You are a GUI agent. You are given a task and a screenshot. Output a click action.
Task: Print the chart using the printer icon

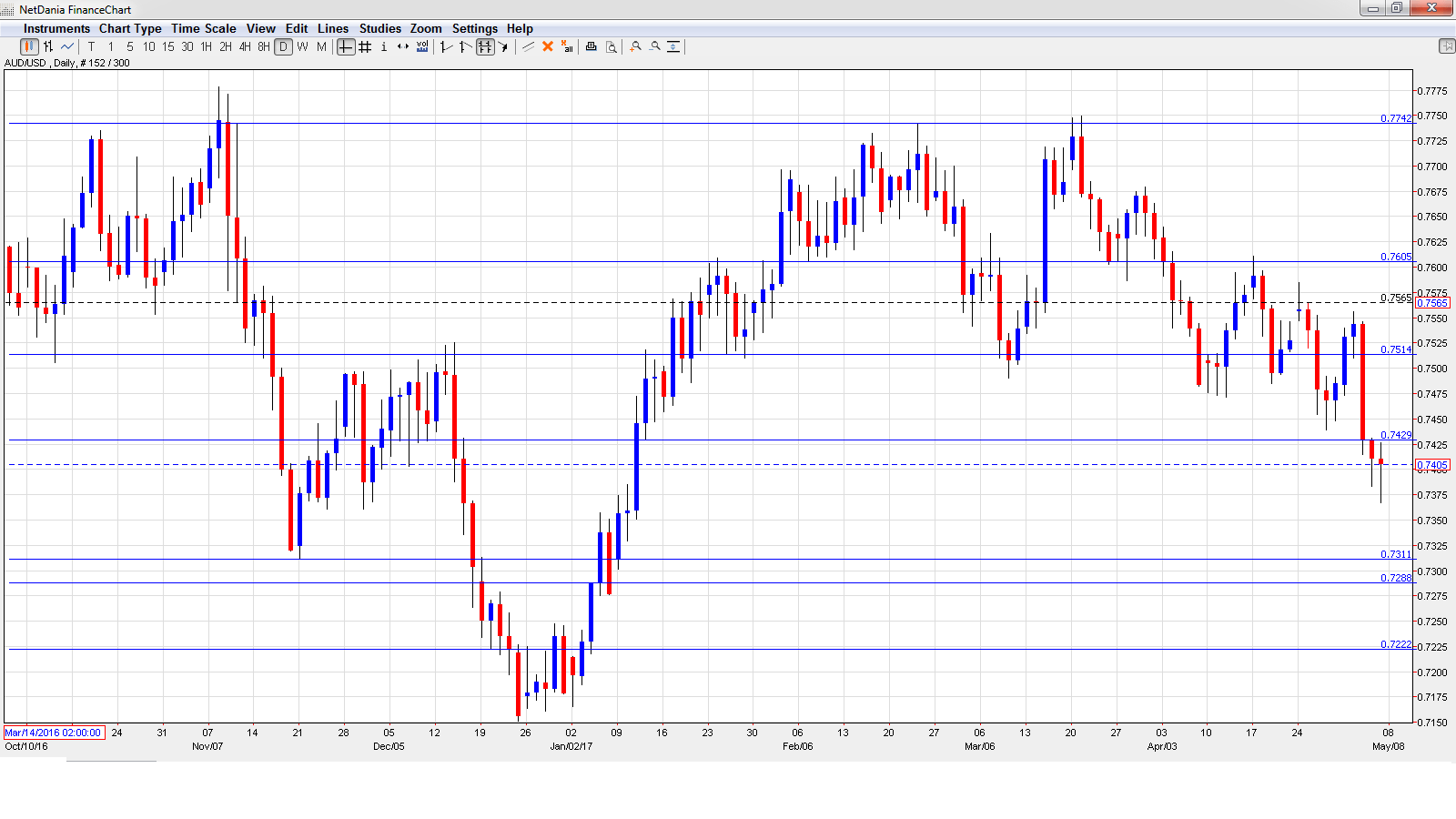[591, 47]
